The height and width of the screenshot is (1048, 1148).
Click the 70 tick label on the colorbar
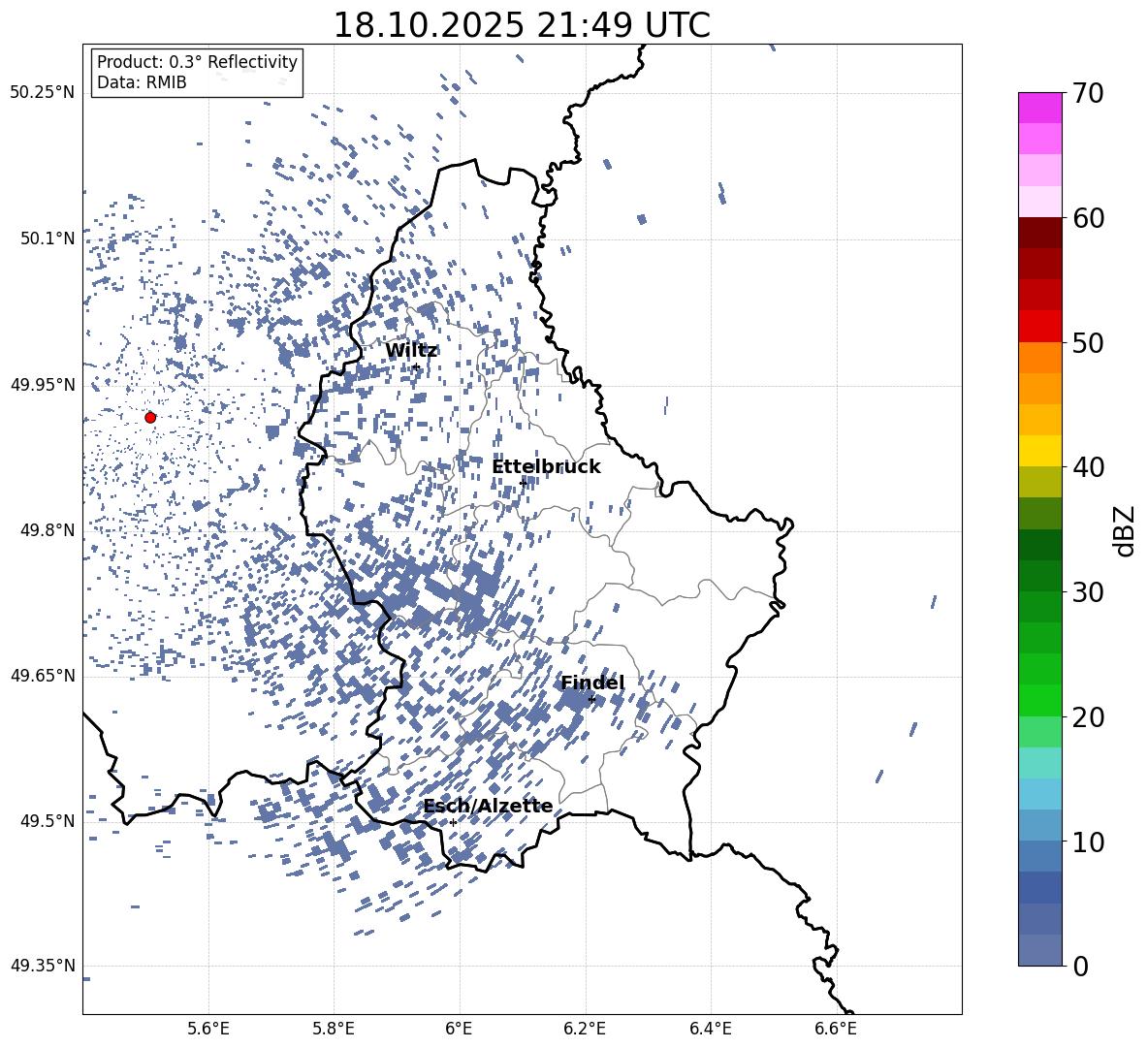(1090, 94)
